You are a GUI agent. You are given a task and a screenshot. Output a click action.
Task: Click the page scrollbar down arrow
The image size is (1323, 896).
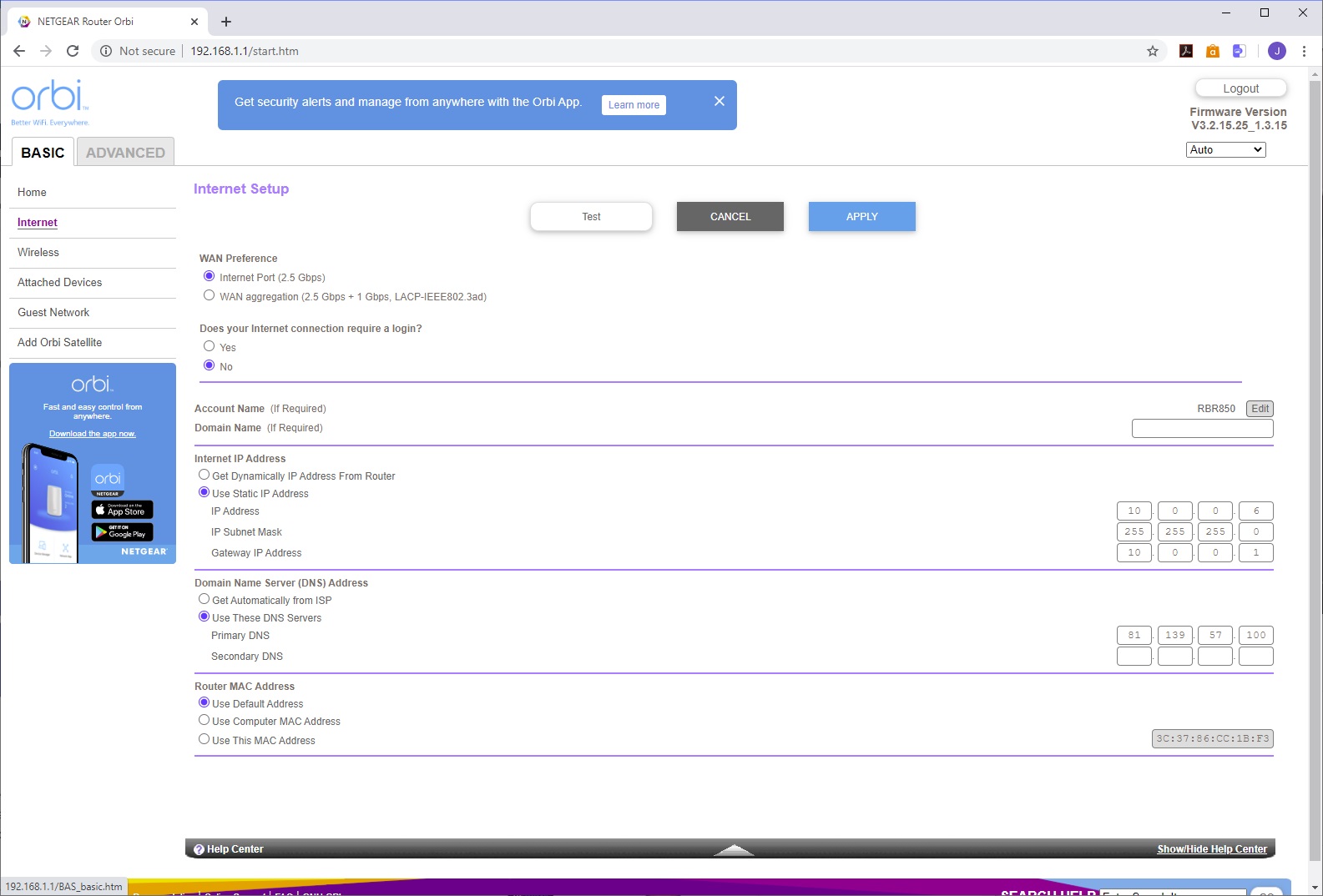pyautogui.click(x=1315, y=888)
